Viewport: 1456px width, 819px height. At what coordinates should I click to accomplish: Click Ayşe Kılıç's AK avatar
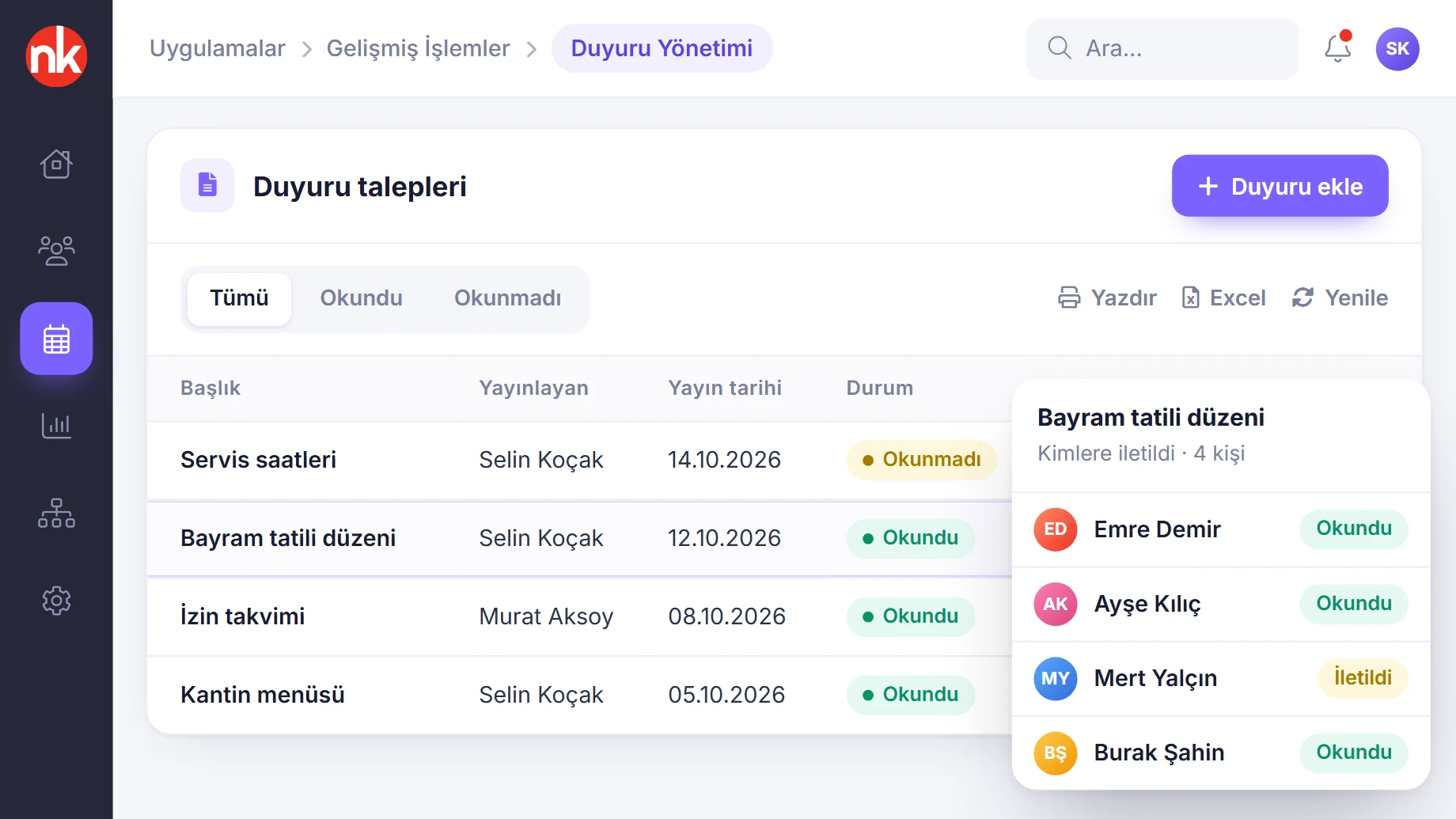coord(1056,604)
